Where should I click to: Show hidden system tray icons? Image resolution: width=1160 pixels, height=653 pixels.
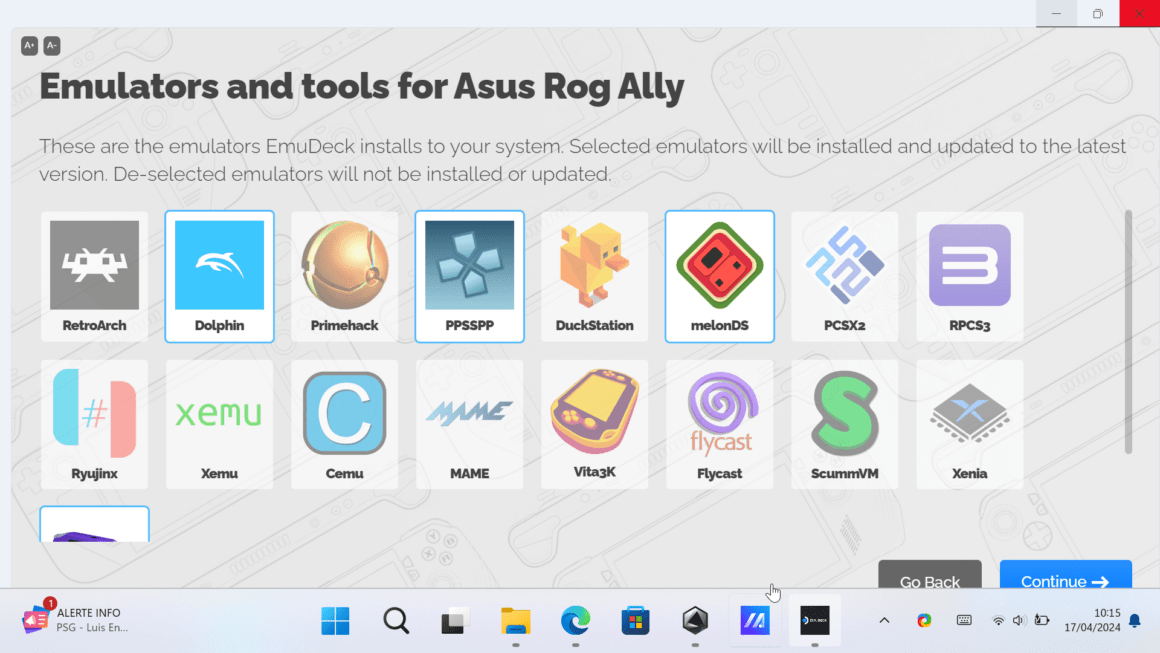tap(884, 620)
